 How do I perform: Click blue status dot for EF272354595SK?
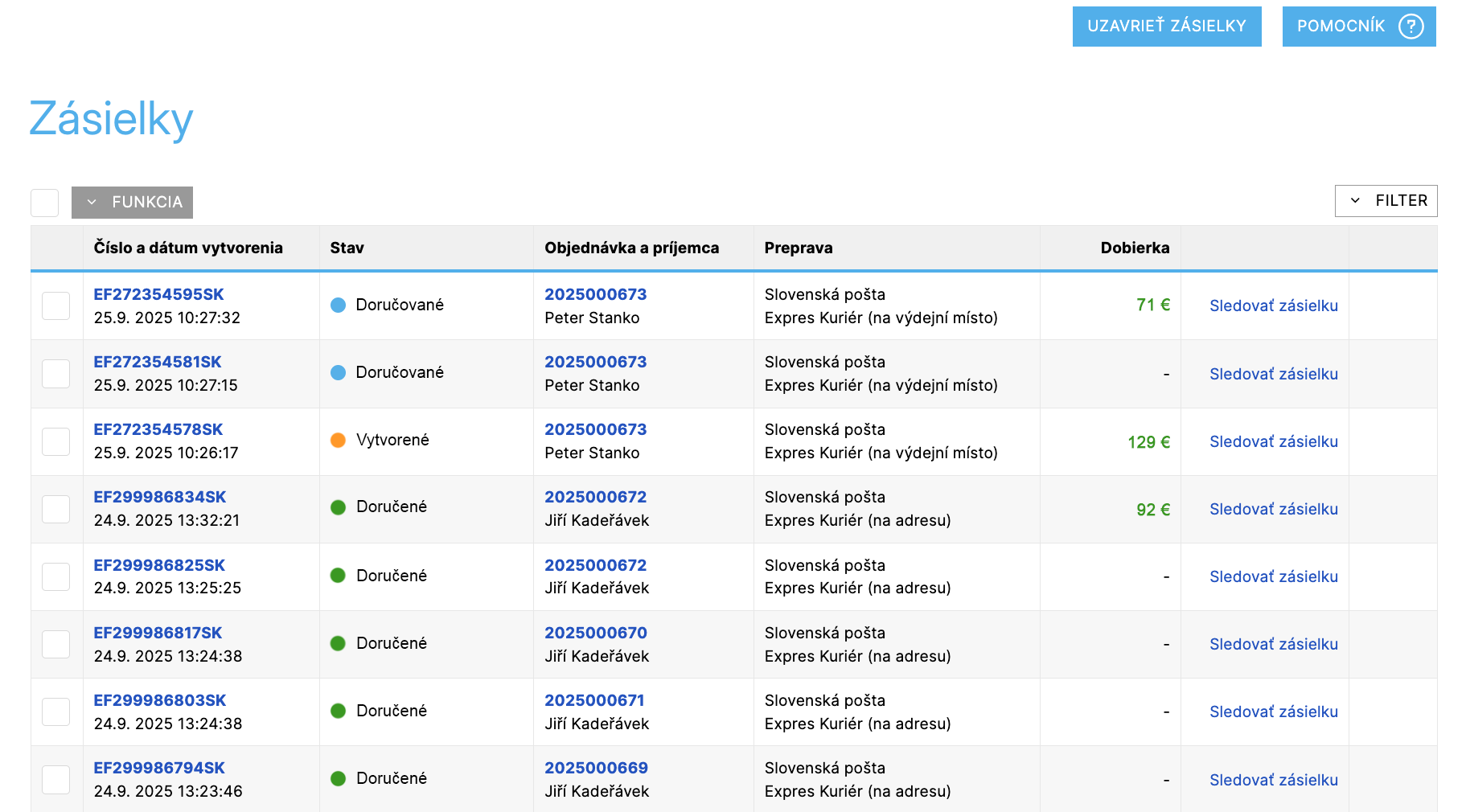click(x=339, y=305)
